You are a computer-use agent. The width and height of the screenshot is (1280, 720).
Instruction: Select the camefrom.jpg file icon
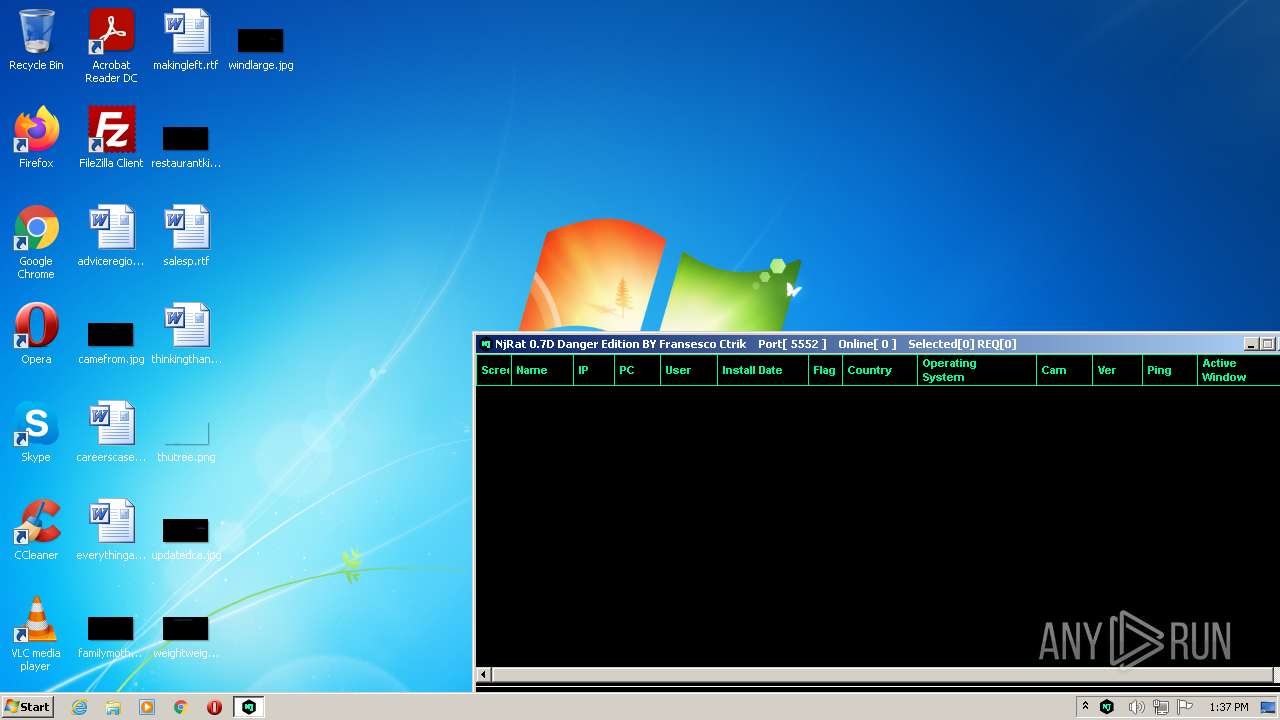click(x=111, y=341)
